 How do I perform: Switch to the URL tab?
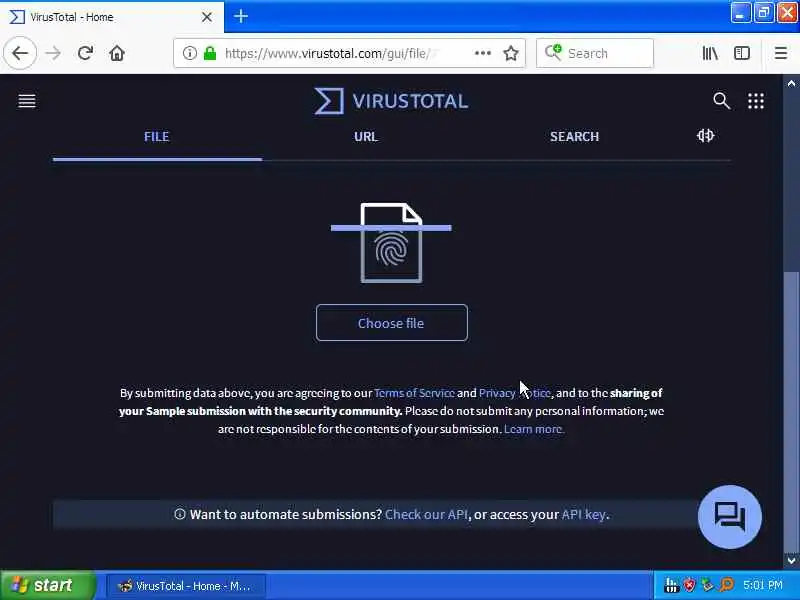tap(366, 137)
